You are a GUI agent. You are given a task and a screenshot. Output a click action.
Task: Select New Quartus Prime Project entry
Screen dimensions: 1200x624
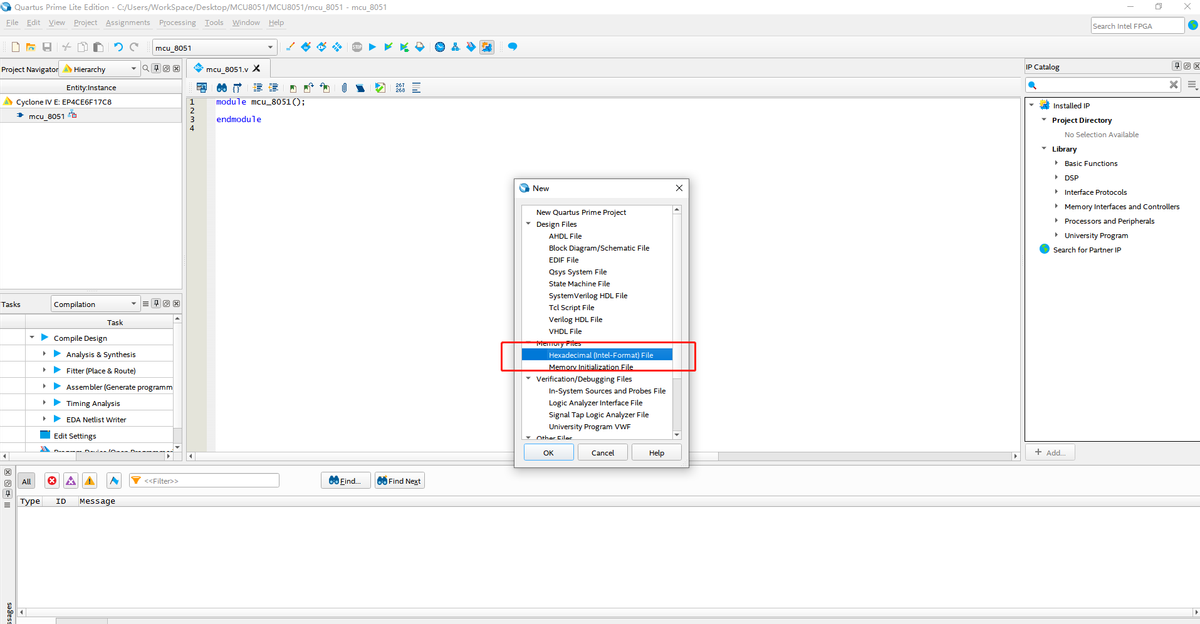click(581, 212)
